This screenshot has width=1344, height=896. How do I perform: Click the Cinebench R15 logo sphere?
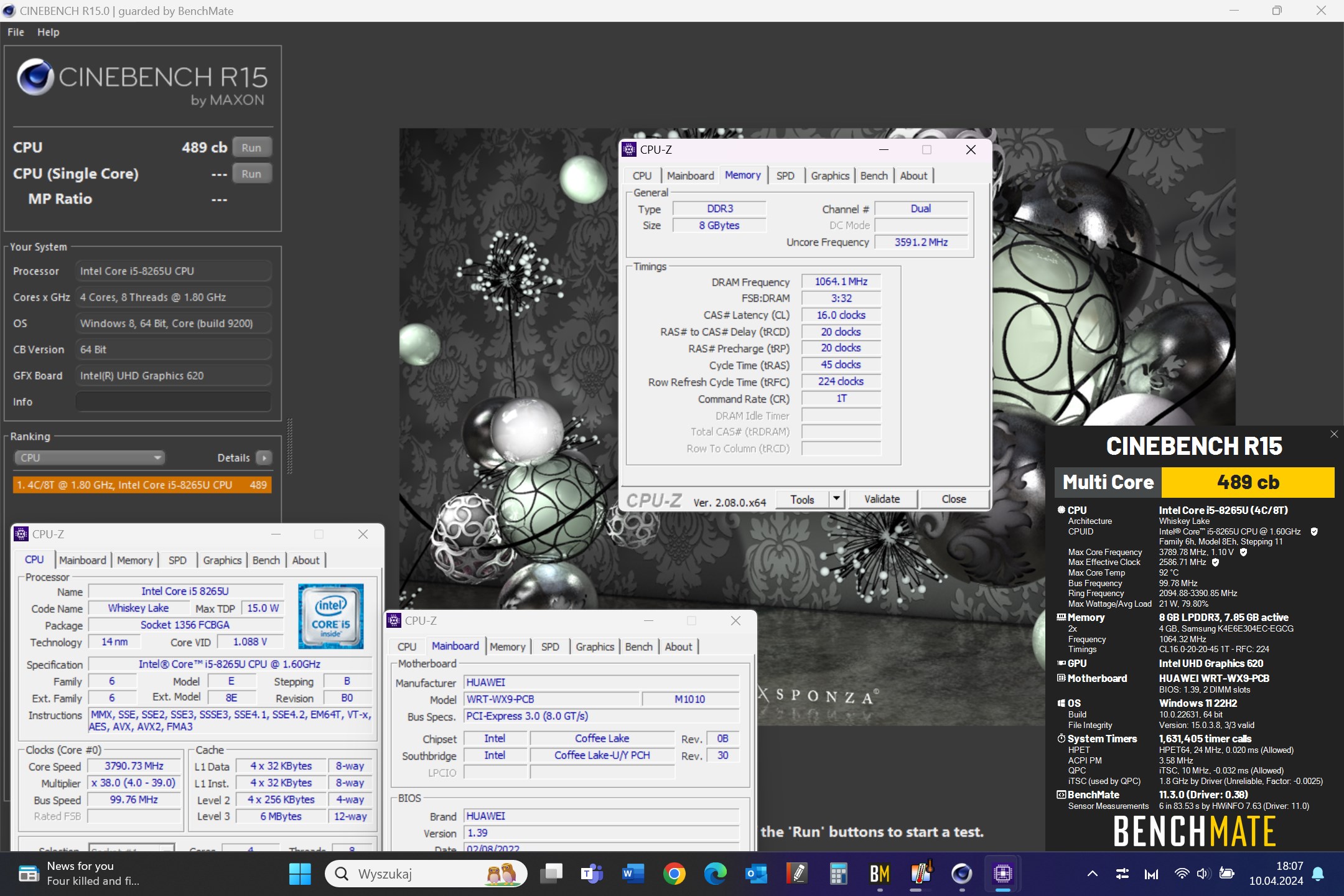34,77
